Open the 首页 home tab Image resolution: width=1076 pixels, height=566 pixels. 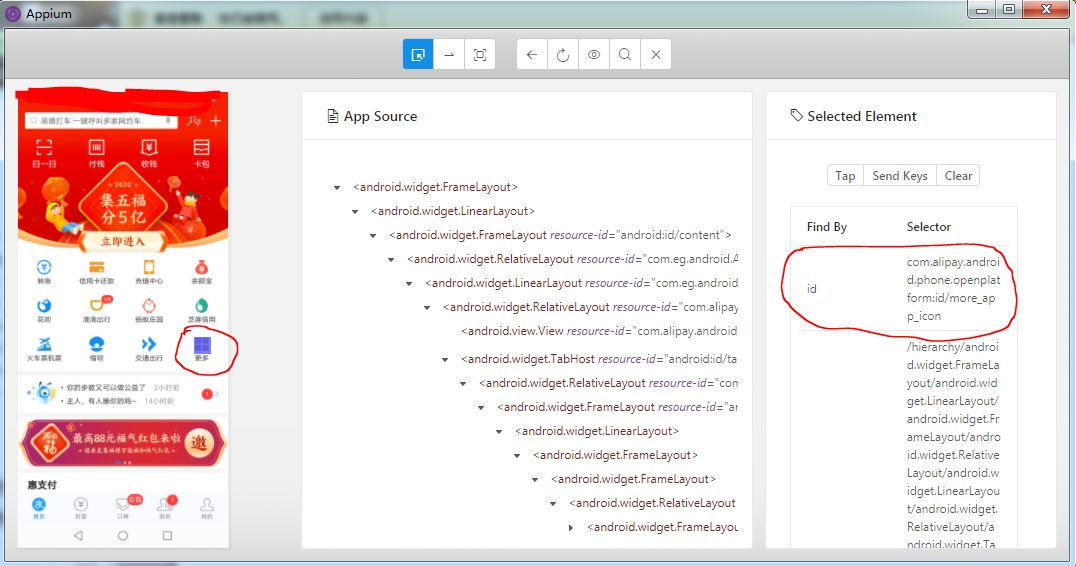click(39, 508)
